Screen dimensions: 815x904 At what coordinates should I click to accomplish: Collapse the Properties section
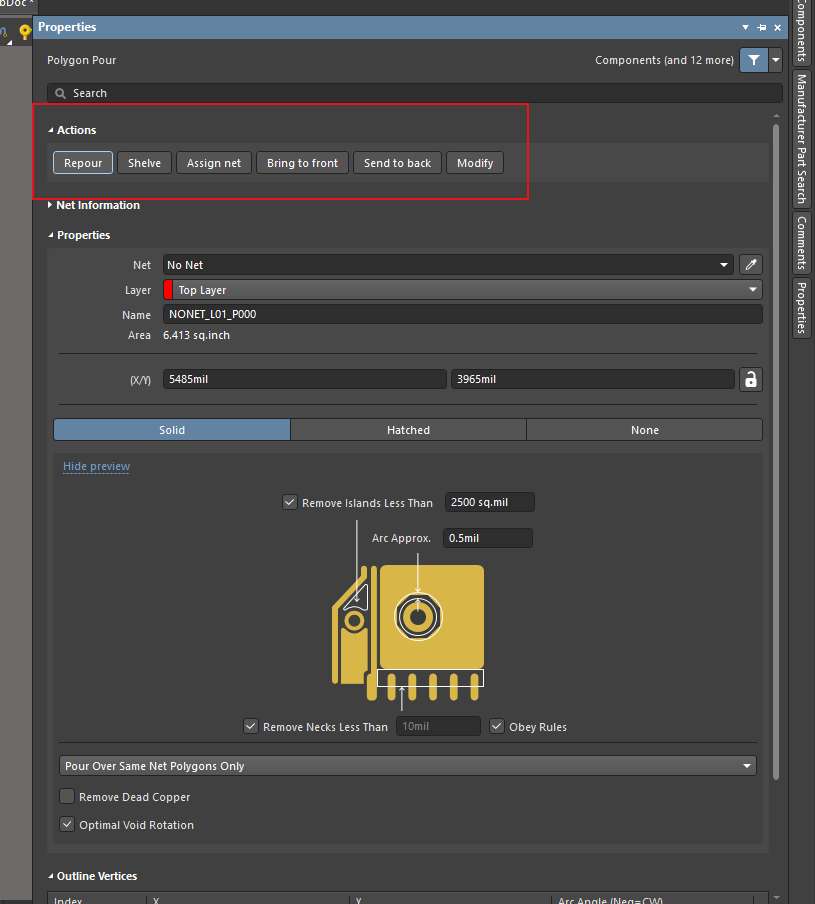[51, 235]
